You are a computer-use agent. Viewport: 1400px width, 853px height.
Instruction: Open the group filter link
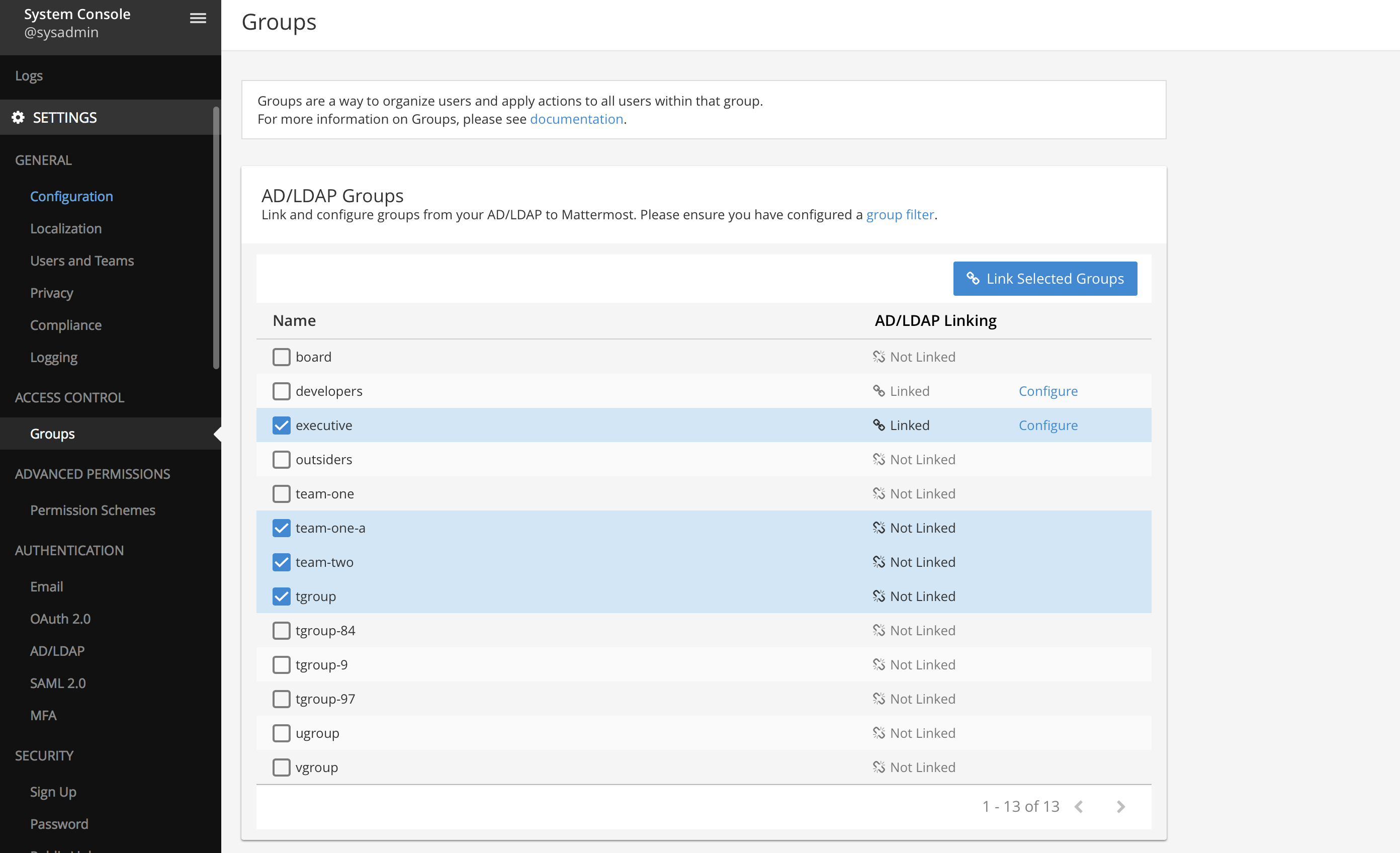[x=900, y=214]
